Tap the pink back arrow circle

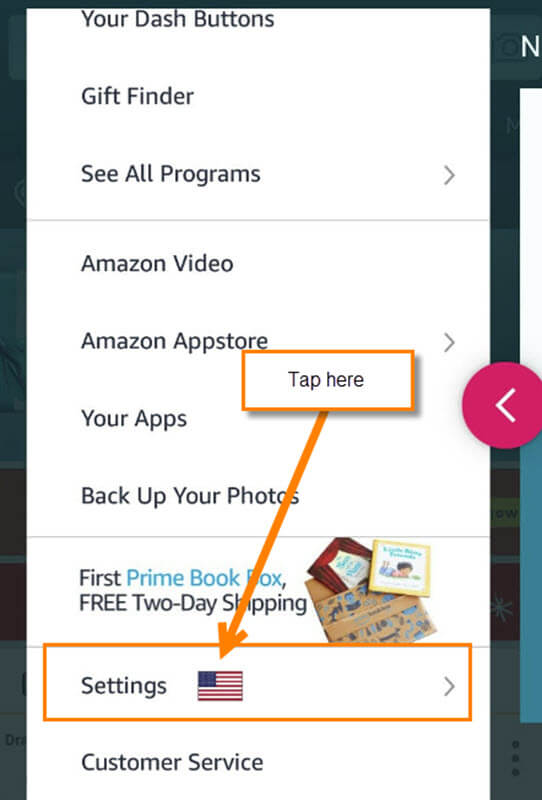tap(503, 405)
